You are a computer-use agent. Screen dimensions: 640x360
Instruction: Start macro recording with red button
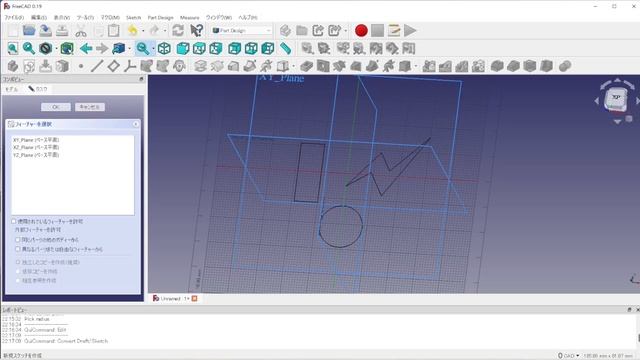(x=361, y=31)
